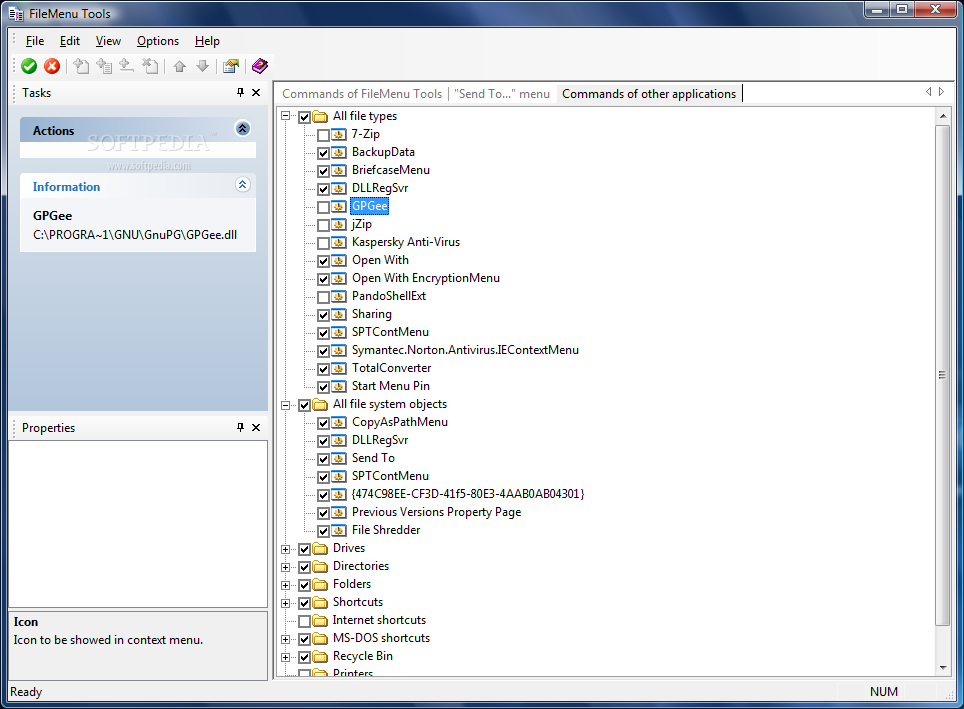The image size is (964, 709).
Task: Click the green Apply changes checkmark icon
Action: pos(29,66)
